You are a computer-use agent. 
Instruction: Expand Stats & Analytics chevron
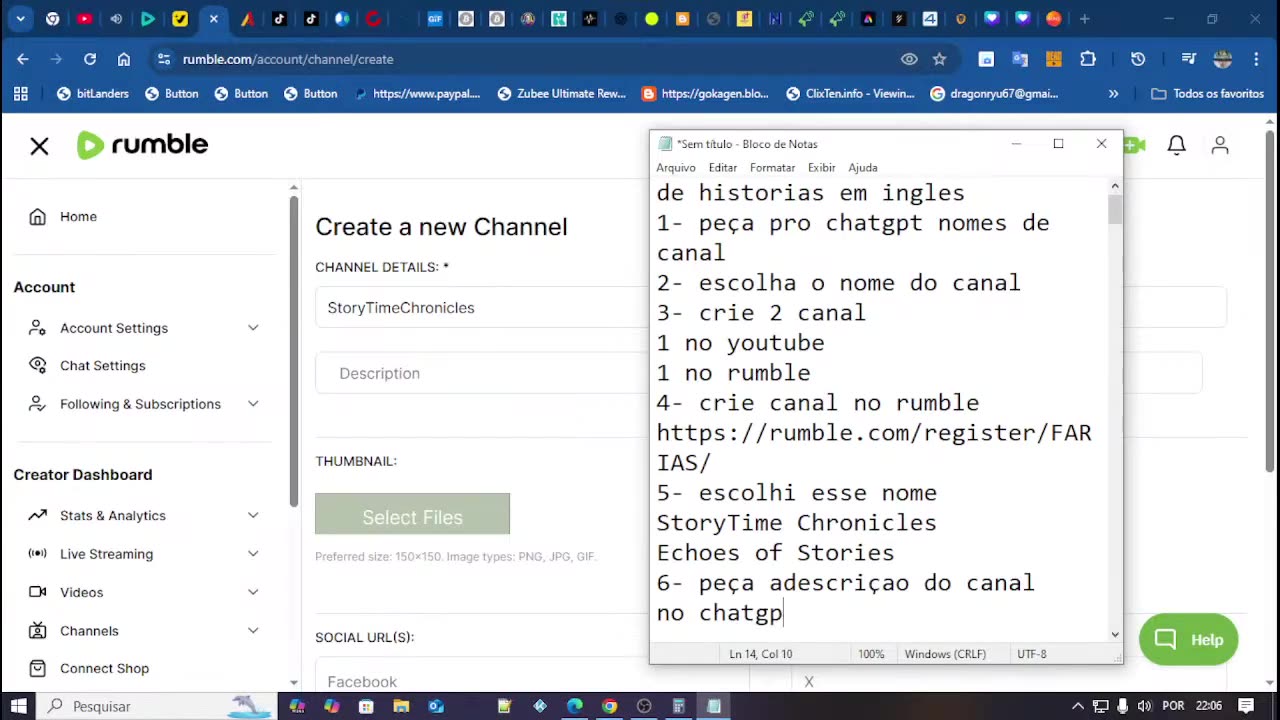tap(253, 516)
